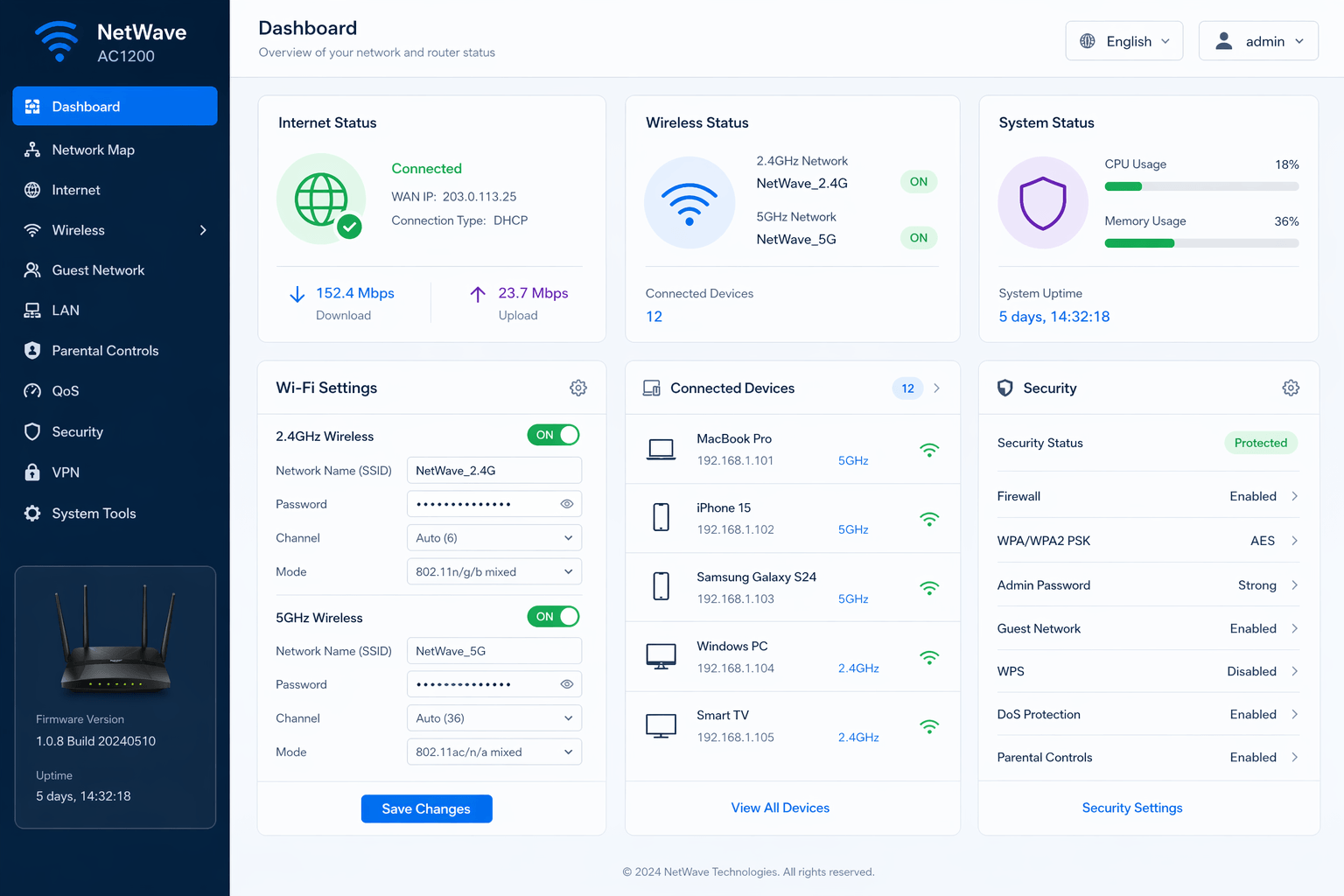Click the VPN lock icon in sidebar
The image size is (1344, 896).
32,472
